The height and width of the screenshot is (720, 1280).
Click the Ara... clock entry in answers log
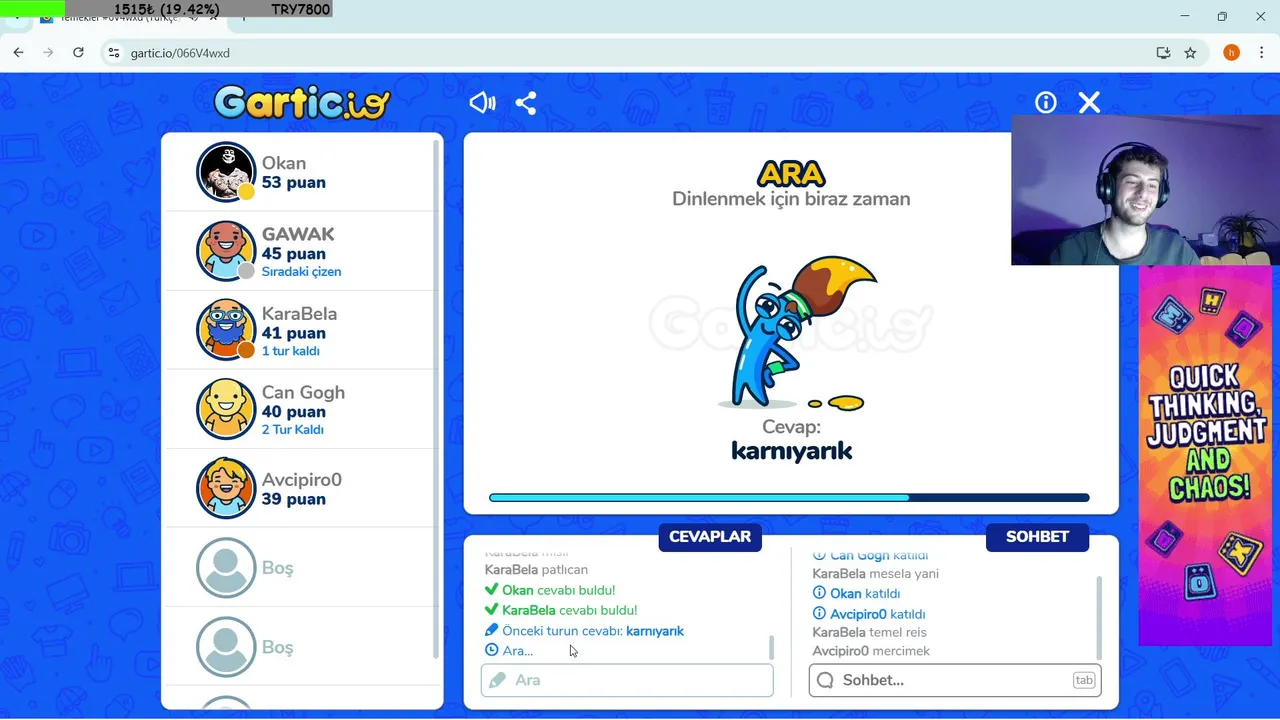509,651
